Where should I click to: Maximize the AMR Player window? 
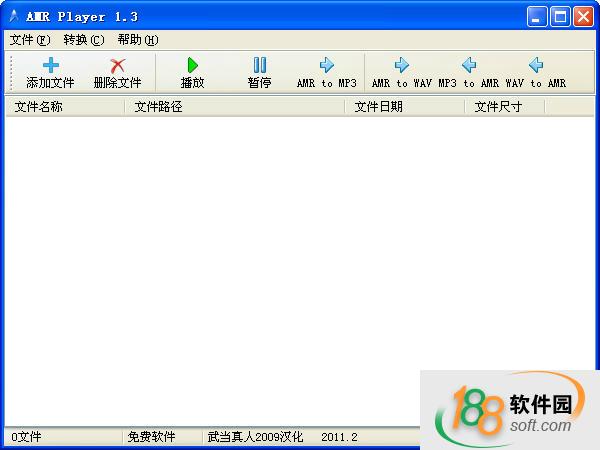pyautogui.click(x=560, y=16)
